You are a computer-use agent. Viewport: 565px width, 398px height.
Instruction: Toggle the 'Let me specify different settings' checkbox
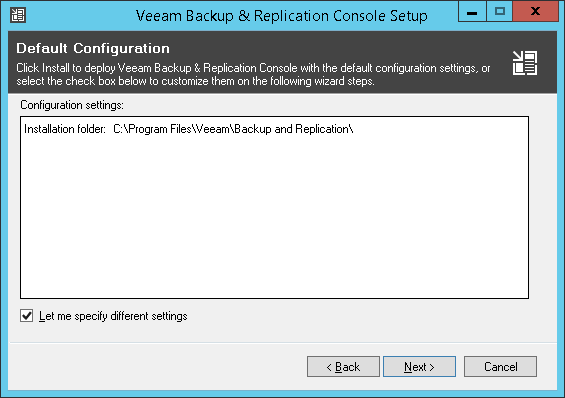(x=27, y=316)
